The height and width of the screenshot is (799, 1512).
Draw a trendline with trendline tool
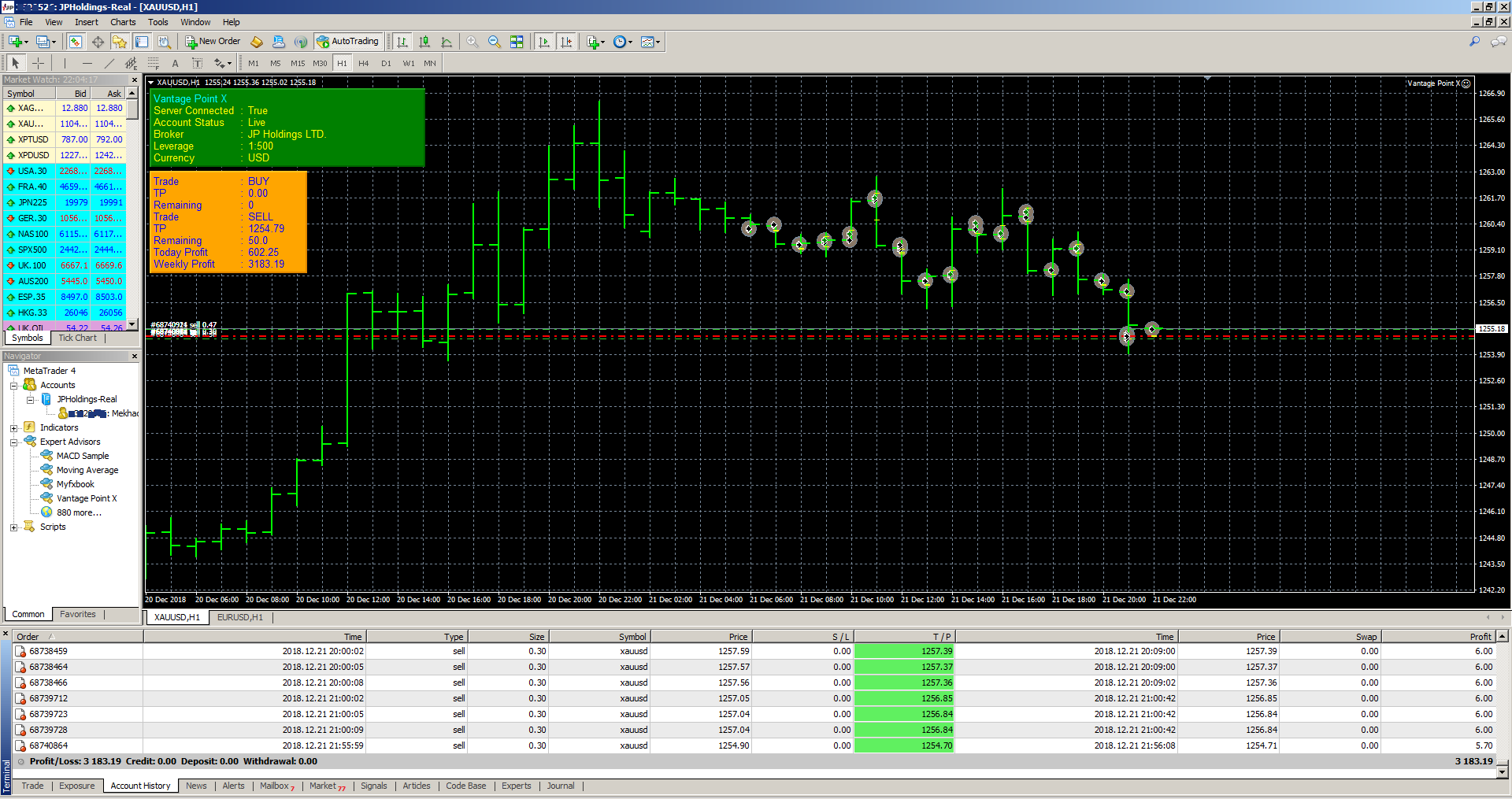tap(109, 63)
